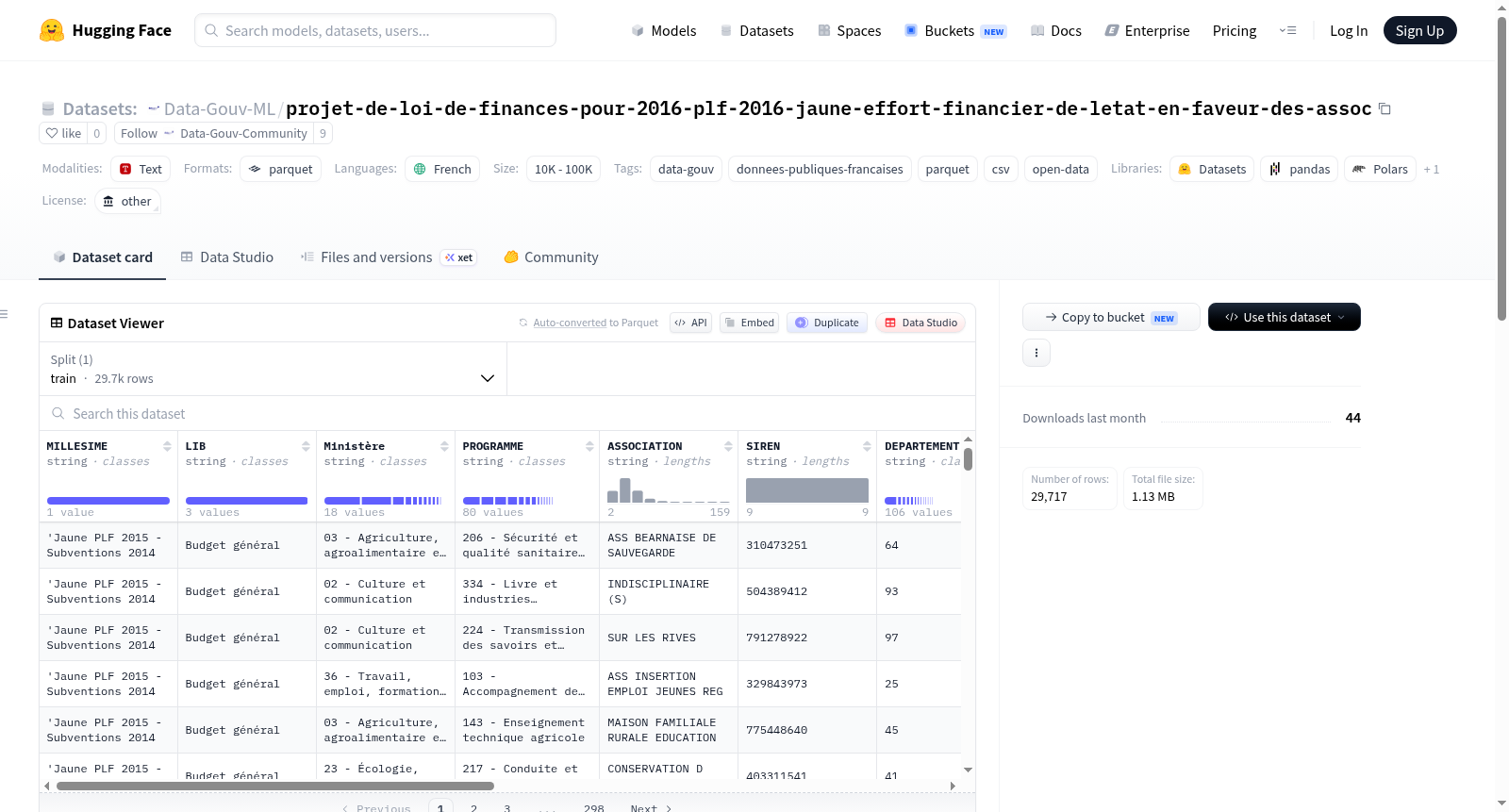
Task: Click the API button in Dataset Viewer
Action: point(690,323)
